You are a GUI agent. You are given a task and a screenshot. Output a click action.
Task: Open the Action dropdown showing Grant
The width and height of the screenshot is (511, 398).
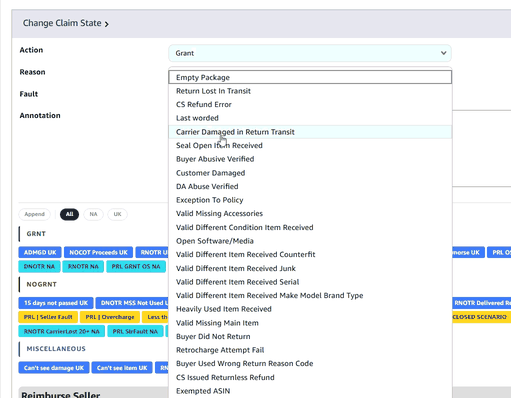point(310,53)
